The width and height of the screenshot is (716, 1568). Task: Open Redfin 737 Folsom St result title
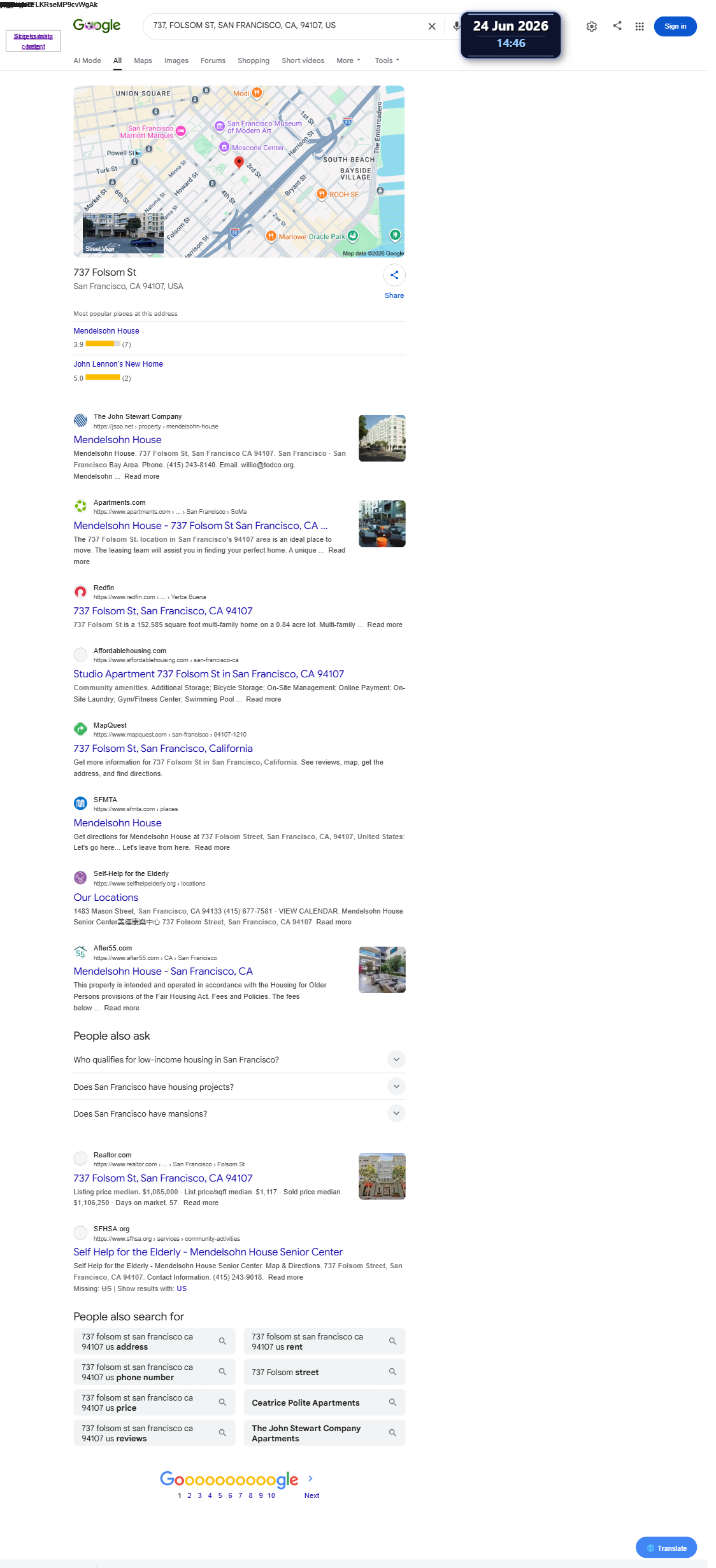(x=163, y=611)
